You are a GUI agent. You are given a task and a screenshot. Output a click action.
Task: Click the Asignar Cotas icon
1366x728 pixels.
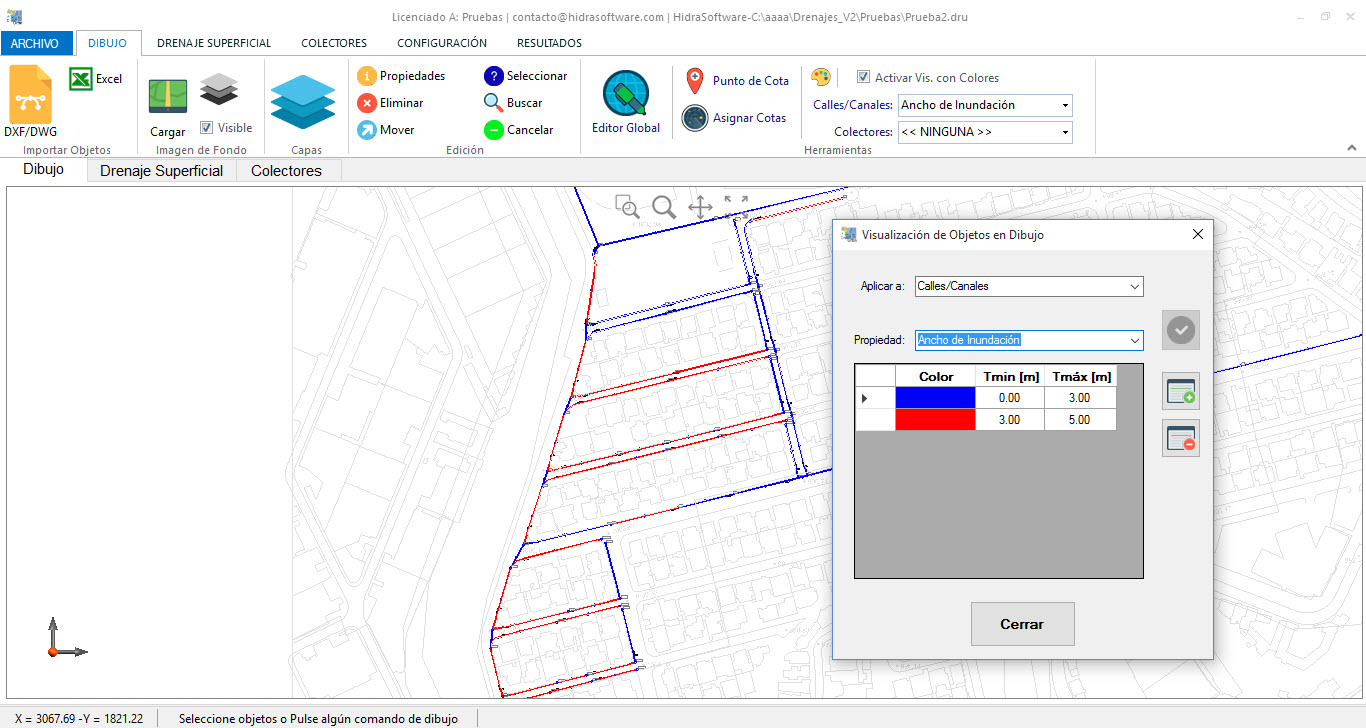point(695,118)
